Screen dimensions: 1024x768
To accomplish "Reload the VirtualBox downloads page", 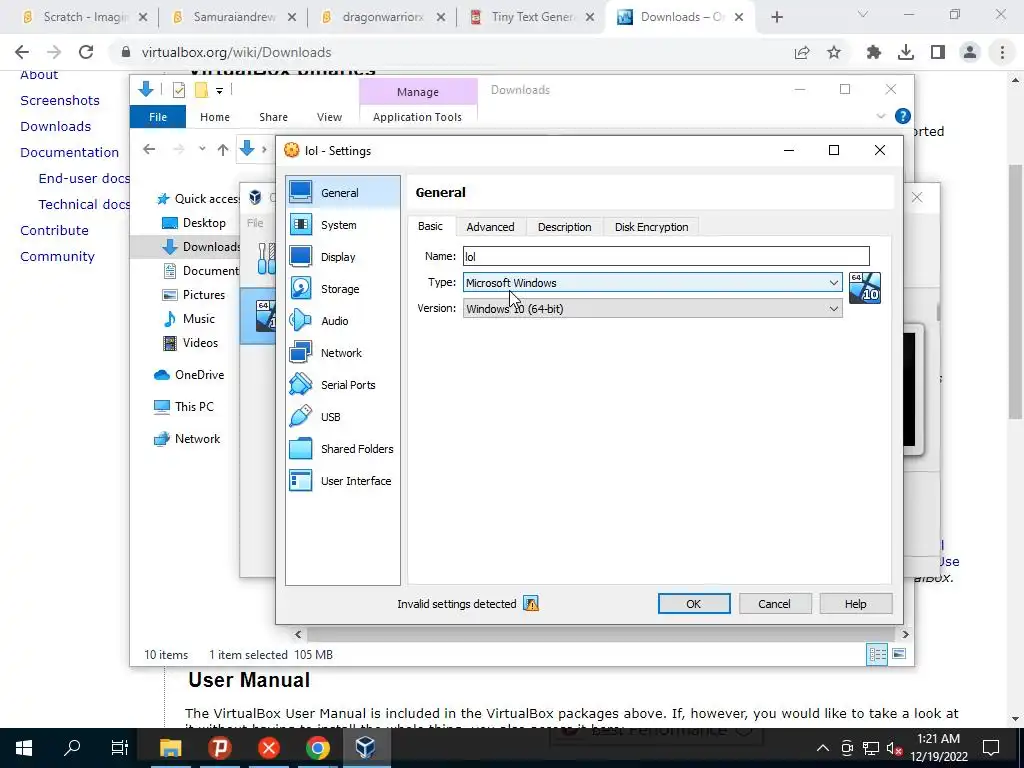I will [x=86, y=52].
